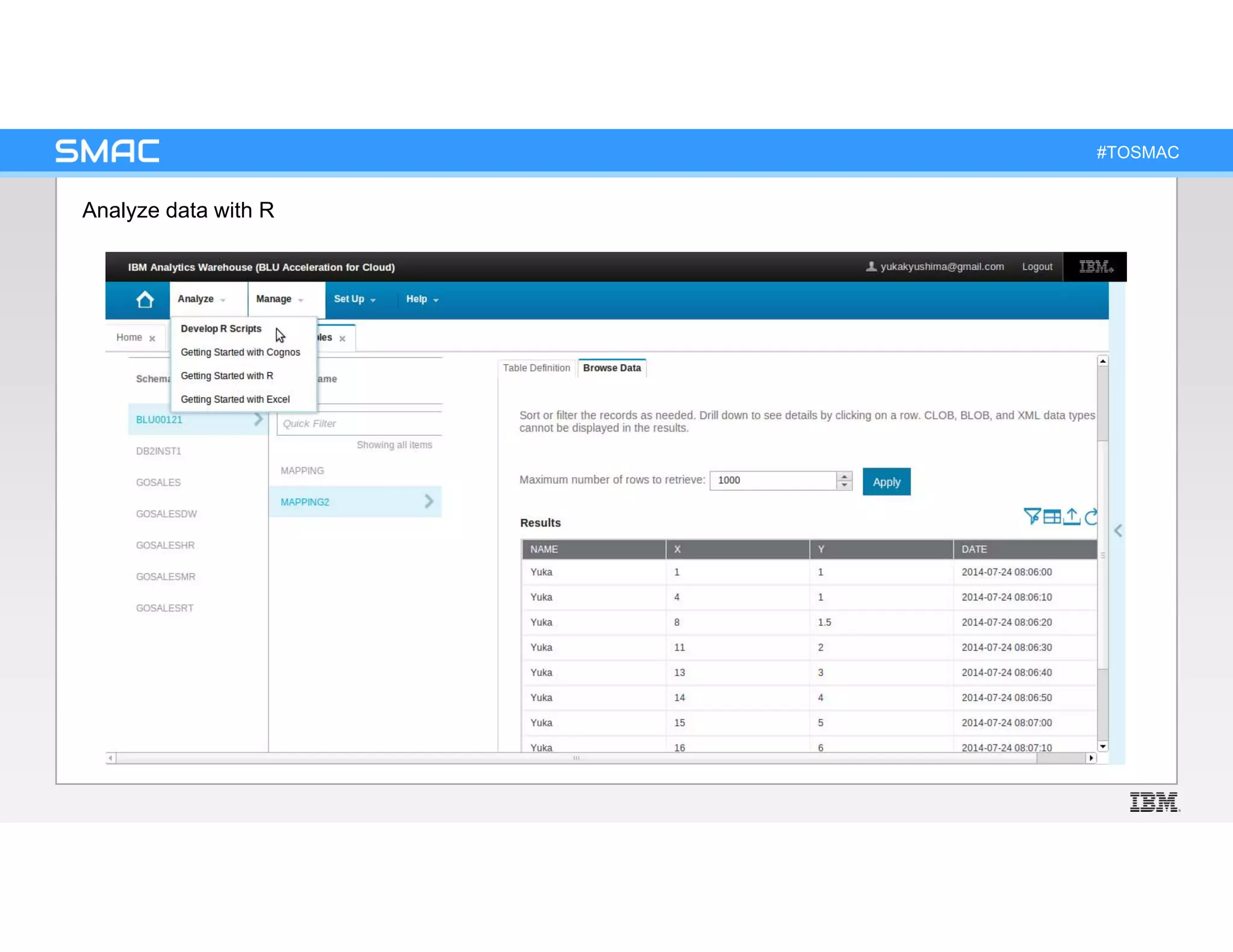This screenshot has width=1233, height=952.
Task: Choose Getting Started with Cognos
Action: point(240,352)
